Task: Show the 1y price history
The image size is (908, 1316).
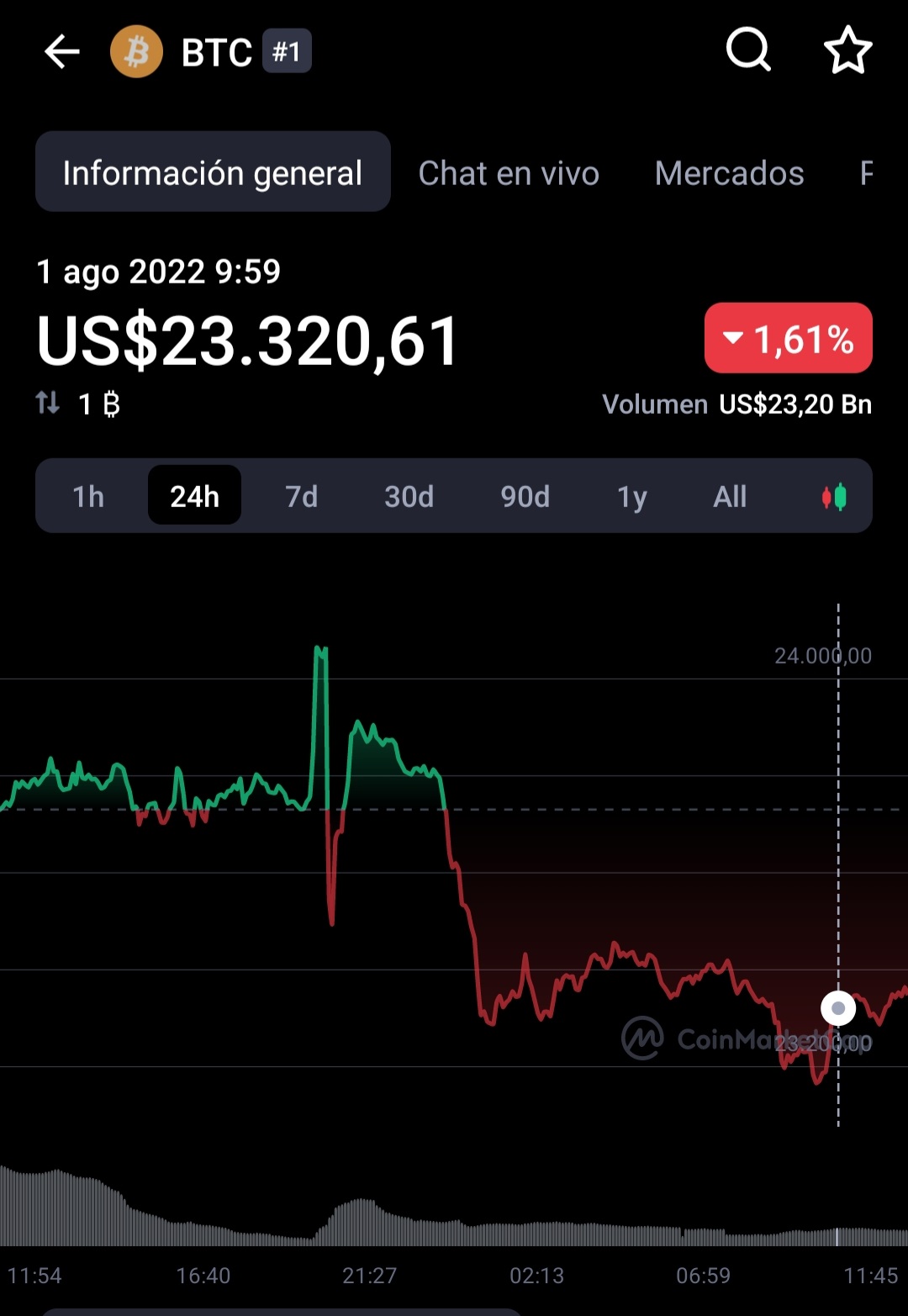Action: click(632, 496)
